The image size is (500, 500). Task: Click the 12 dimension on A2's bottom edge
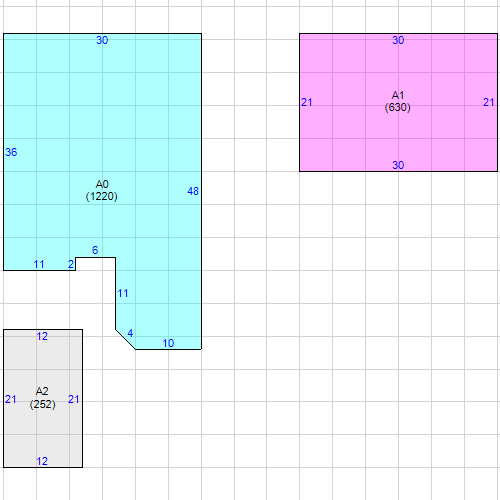click(x=42, y=461)
